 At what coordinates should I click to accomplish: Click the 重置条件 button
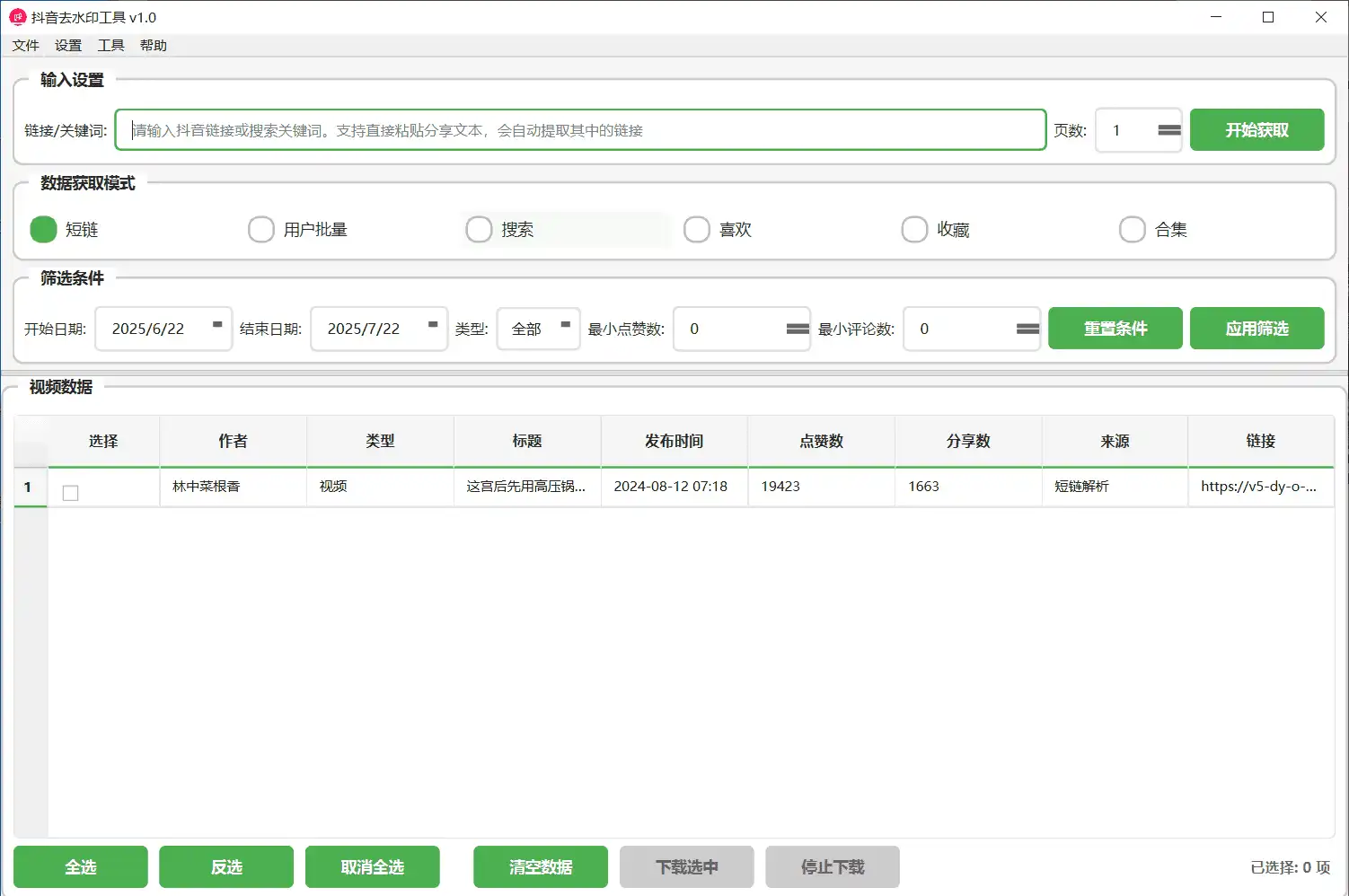1115,329
